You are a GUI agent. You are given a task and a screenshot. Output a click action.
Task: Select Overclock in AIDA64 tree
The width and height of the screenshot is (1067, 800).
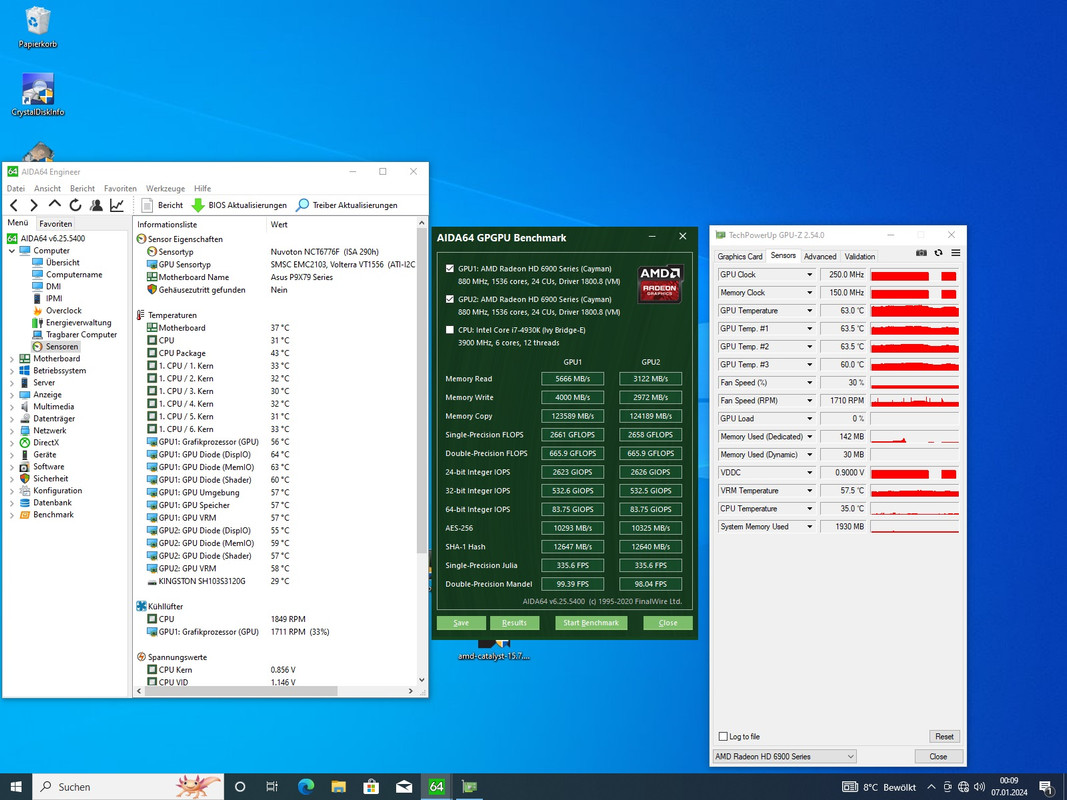click(63, 310)
